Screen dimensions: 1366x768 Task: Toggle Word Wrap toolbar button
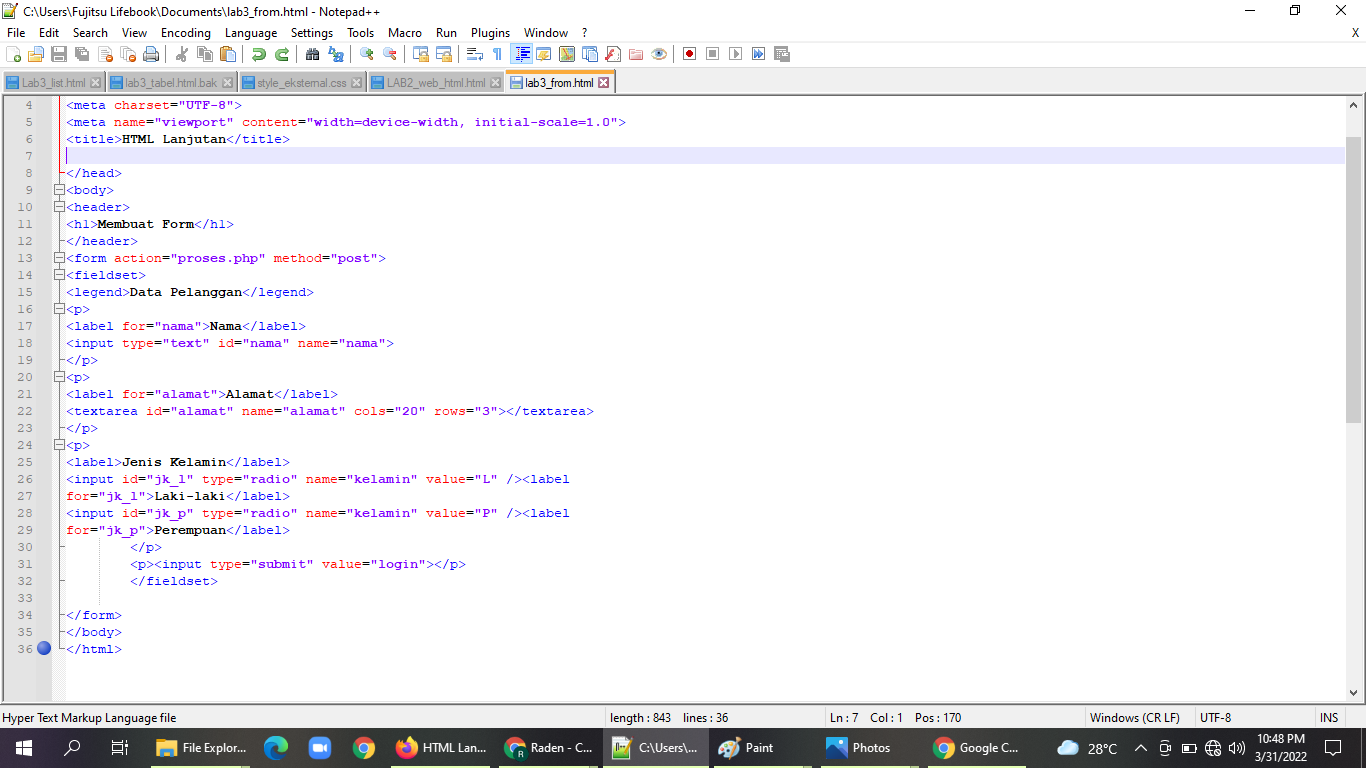click(475, 54)
